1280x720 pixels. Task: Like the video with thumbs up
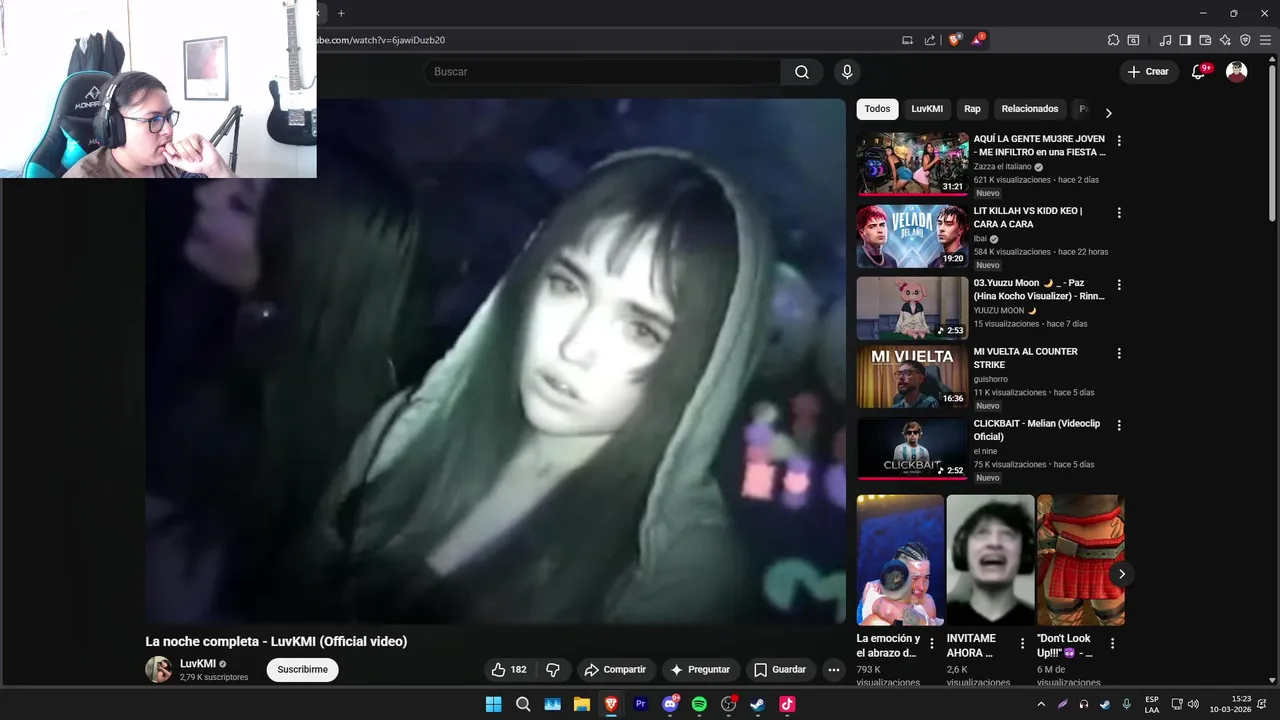point(509,670)
